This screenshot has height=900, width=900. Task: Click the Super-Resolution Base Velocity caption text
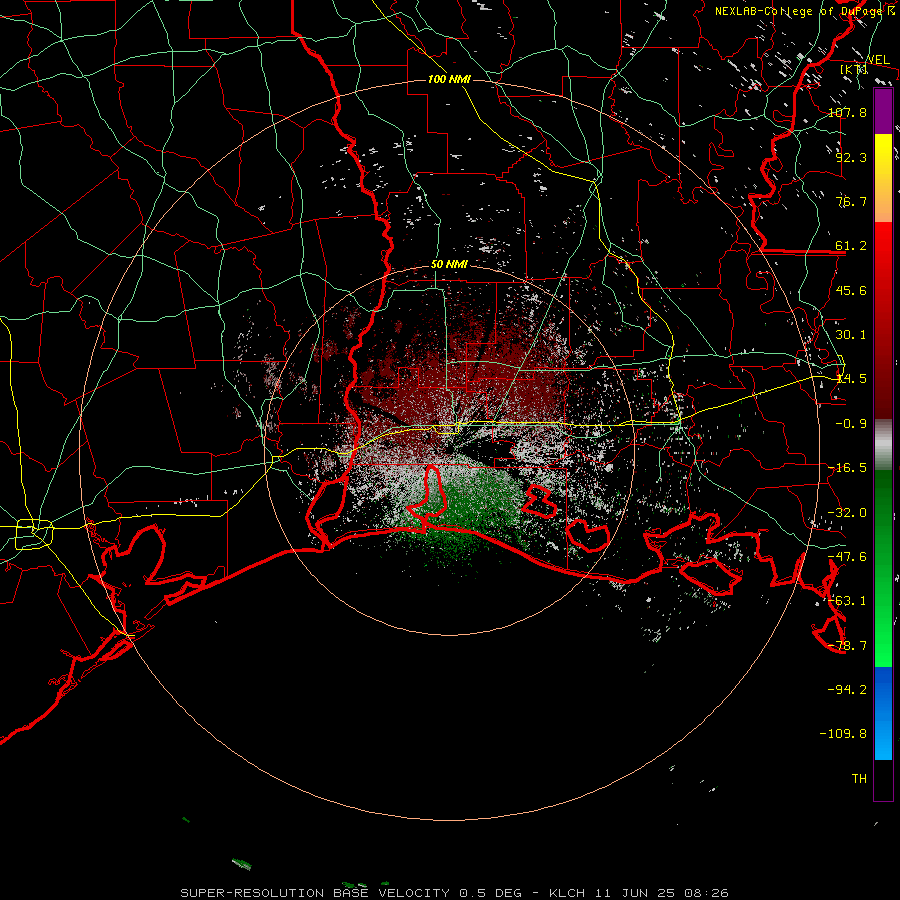click(455, 893)
